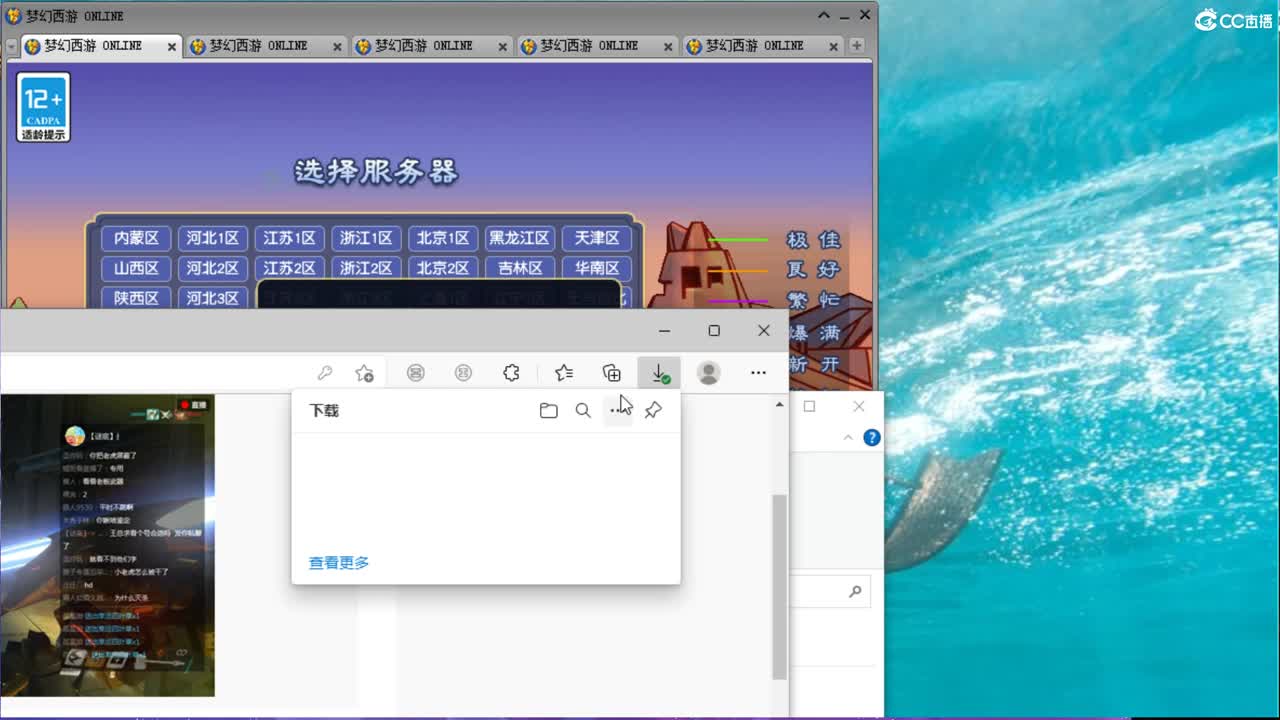Click the browser page vertical scrollbar thumb
Screen dimensions: 1280x720
(780, 587)
